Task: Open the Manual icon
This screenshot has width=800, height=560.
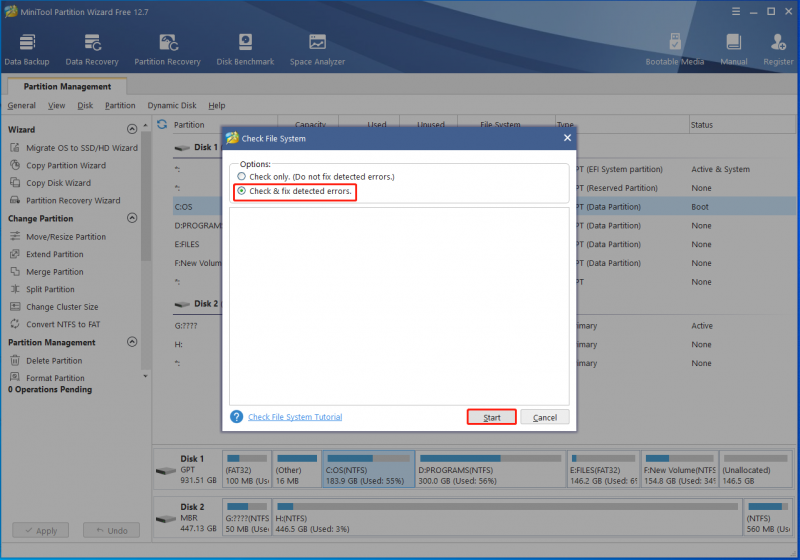Action: (734, 49)
